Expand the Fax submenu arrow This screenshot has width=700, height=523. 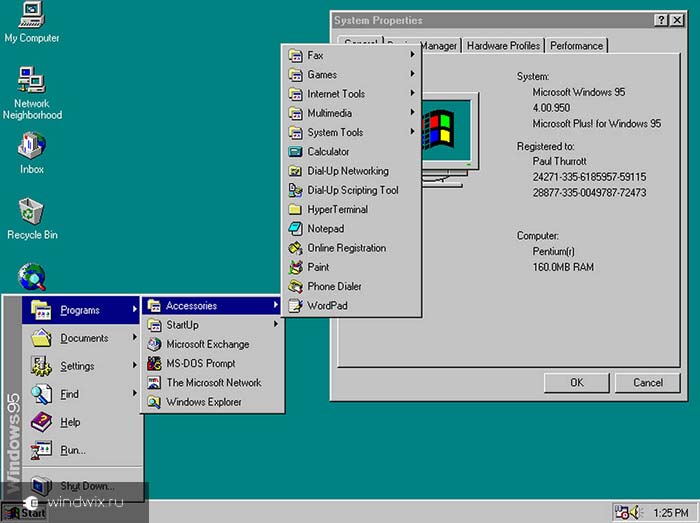[412, 54]
